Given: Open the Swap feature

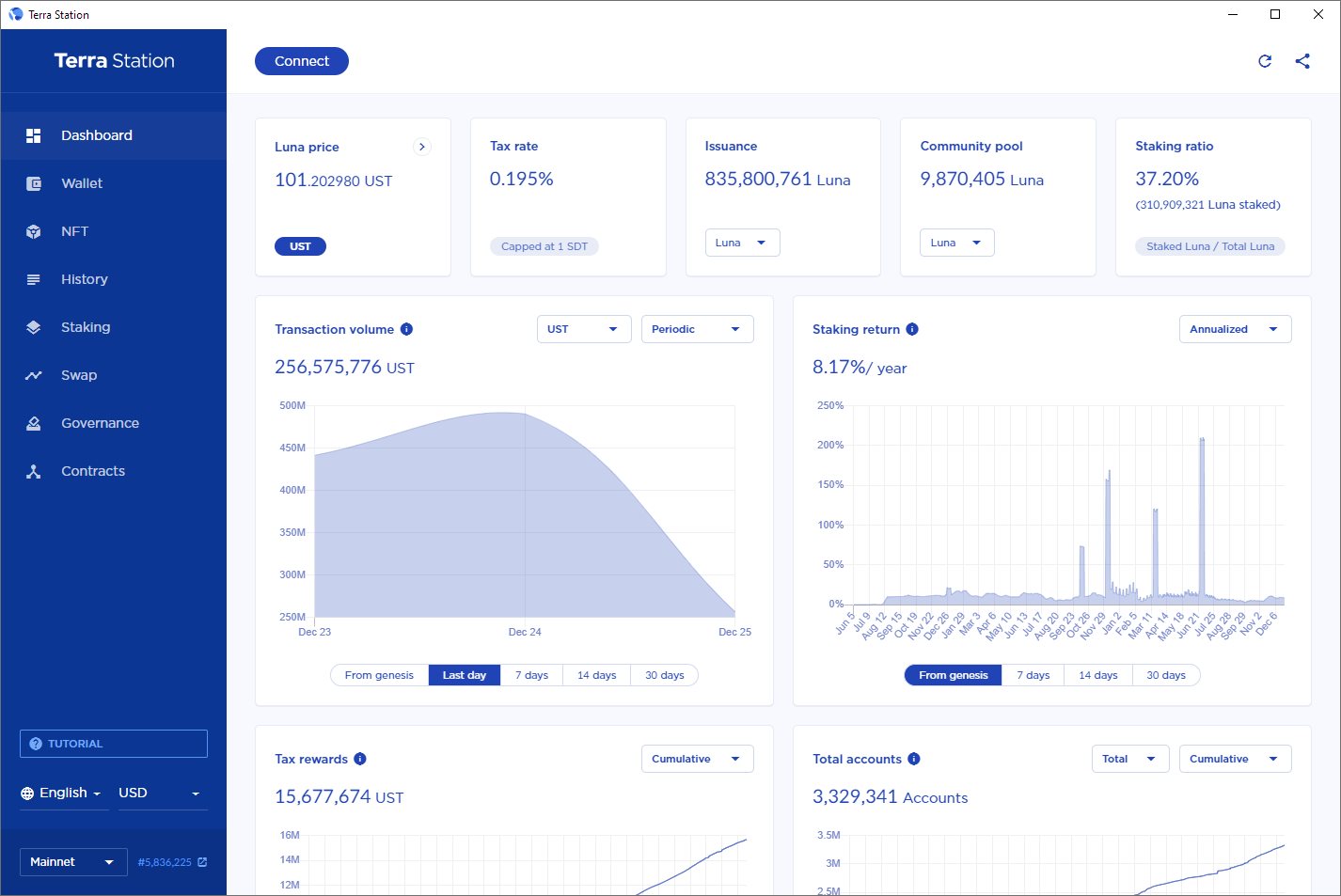Looking at the screenshot, I should 78,374.
